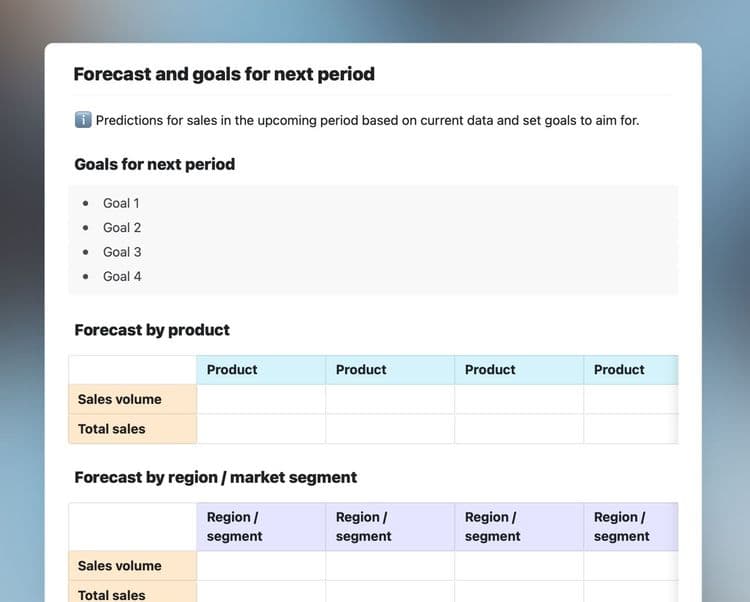Click empty Total sales cell under second Product

(x=390, y=429)
